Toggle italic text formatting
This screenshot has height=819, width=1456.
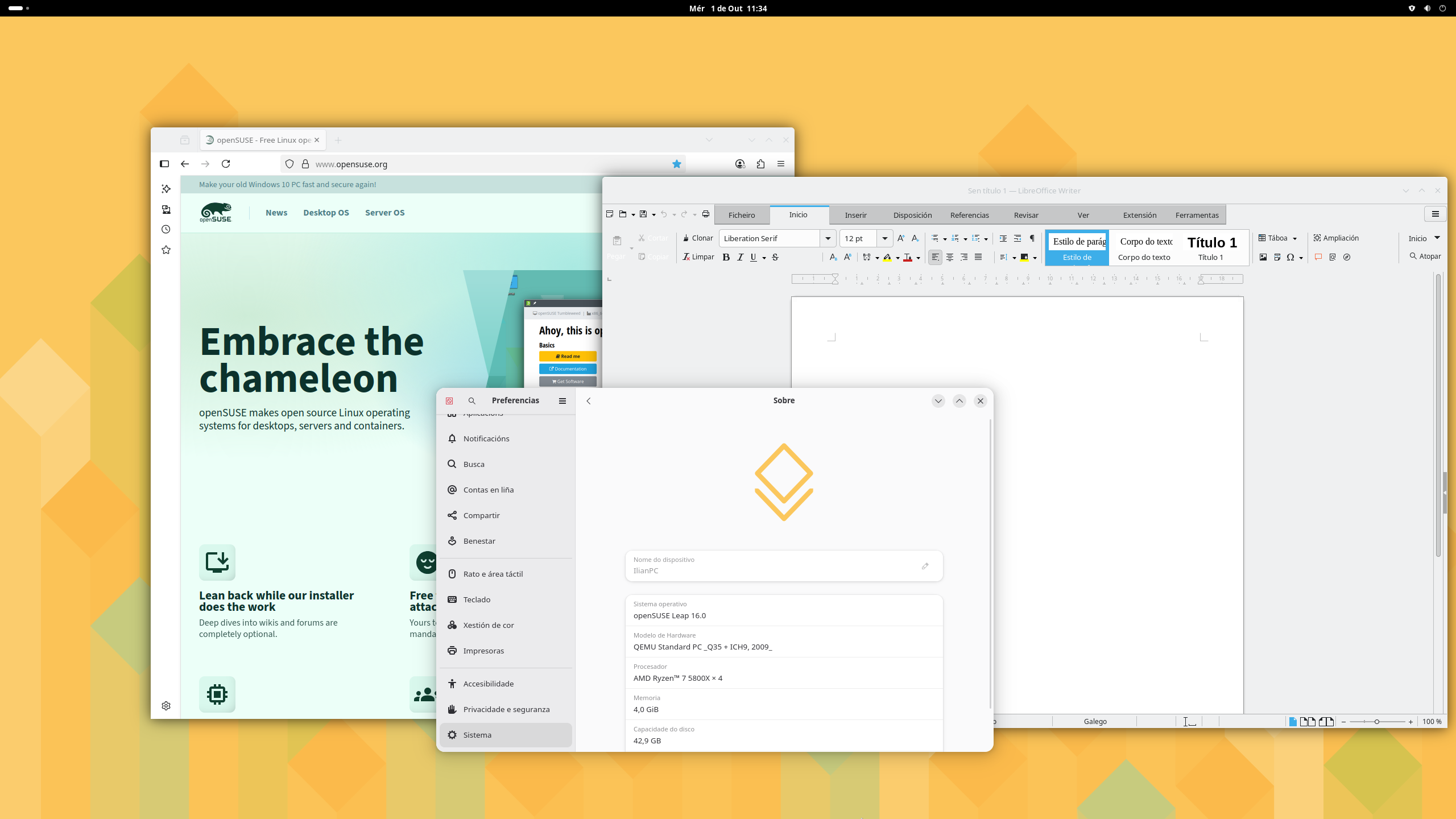click(740, 257)
